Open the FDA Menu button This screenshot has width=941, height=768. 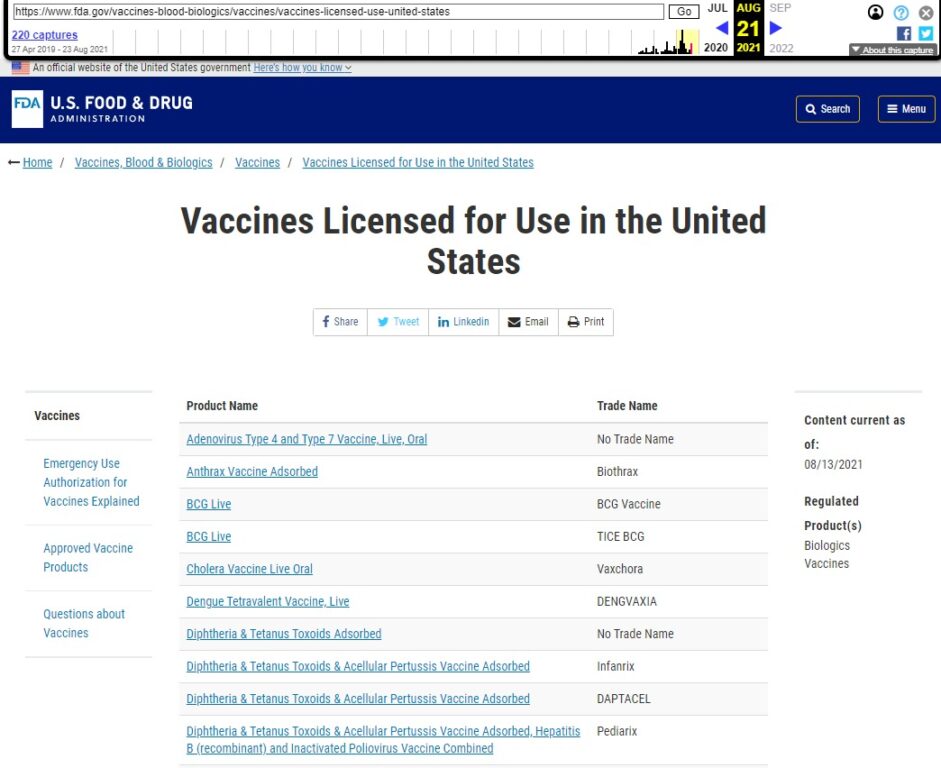pos(906,109)
